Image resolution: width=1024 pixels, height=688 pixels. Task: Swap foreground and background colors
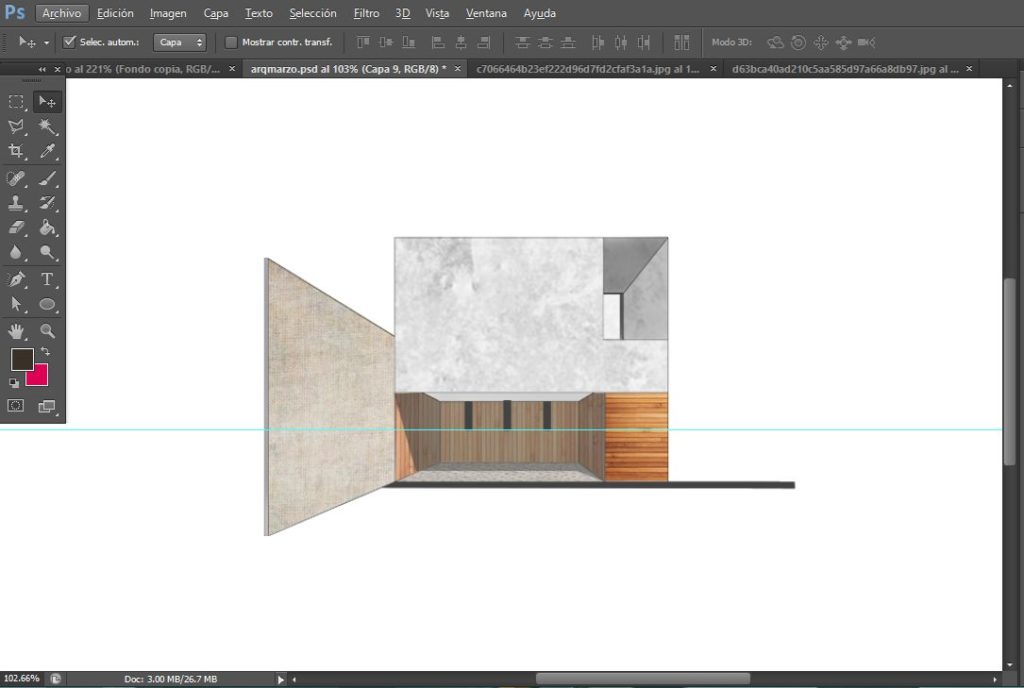pos(45,352)
